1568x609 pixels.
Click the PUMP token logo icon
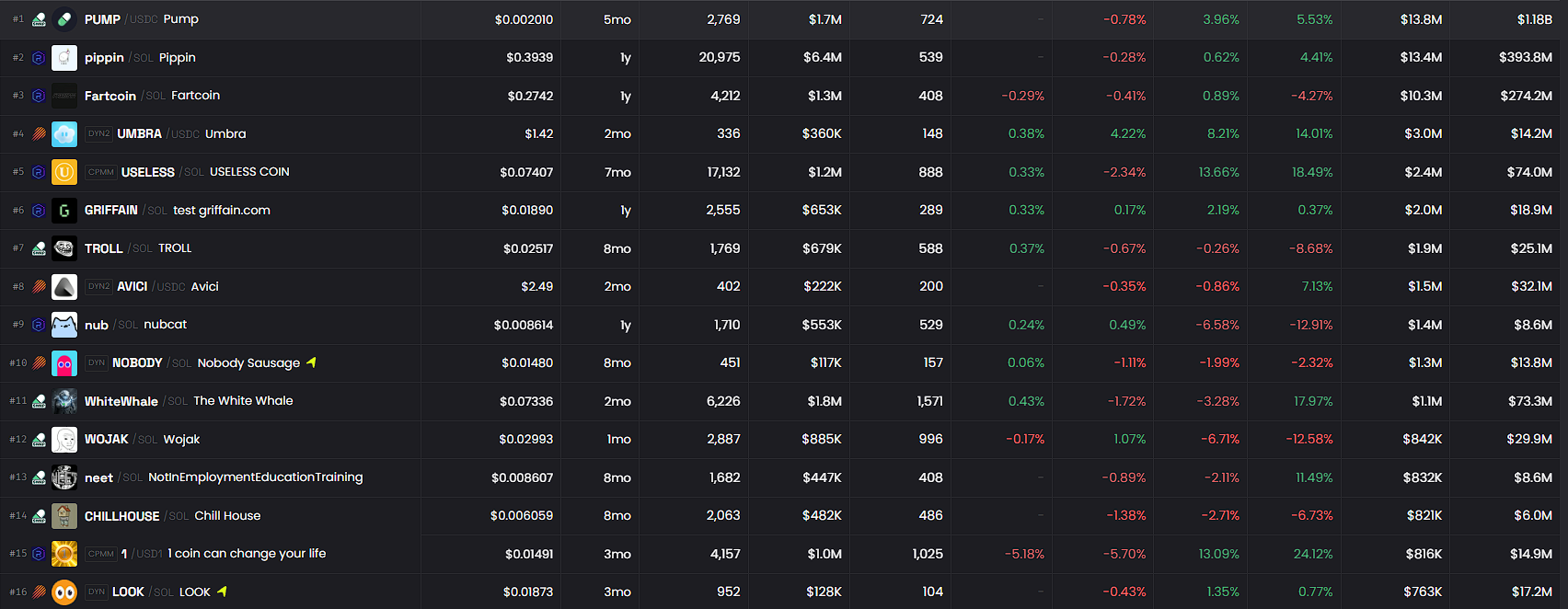tap(64, 19)
